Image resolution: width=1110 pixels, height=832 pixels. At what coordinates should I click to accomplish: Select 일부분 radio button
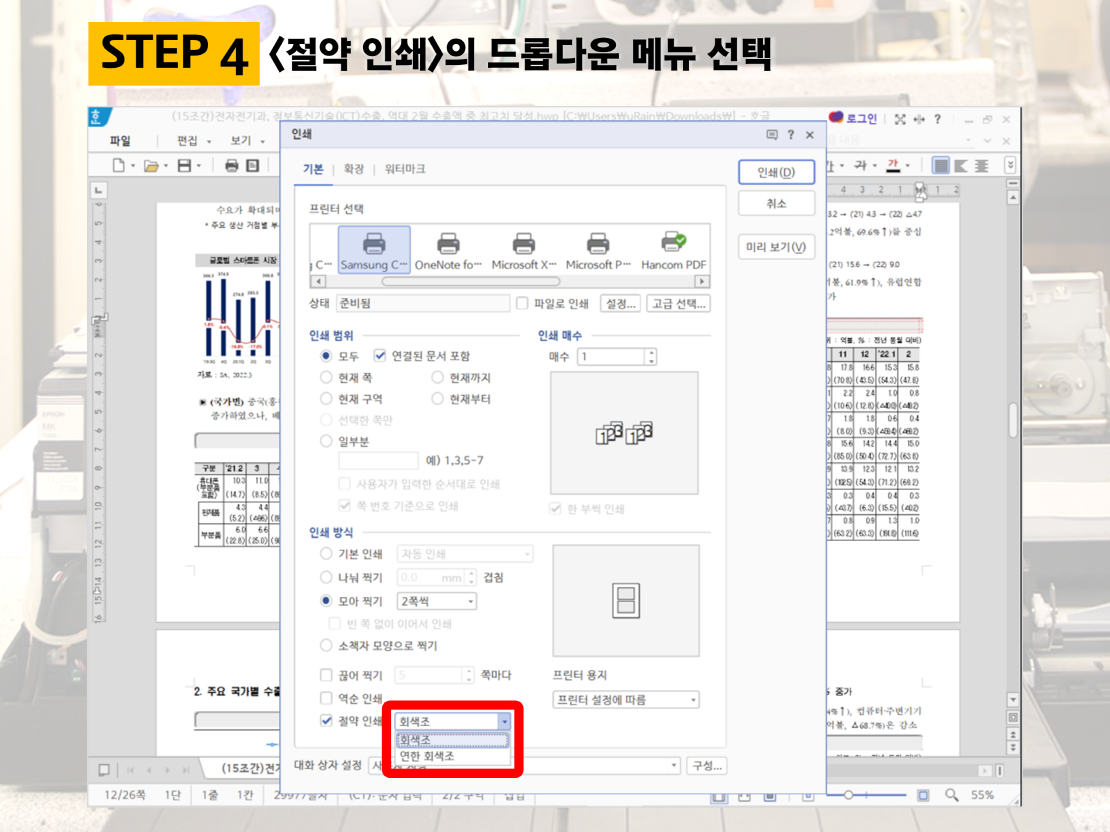[326, 441]
